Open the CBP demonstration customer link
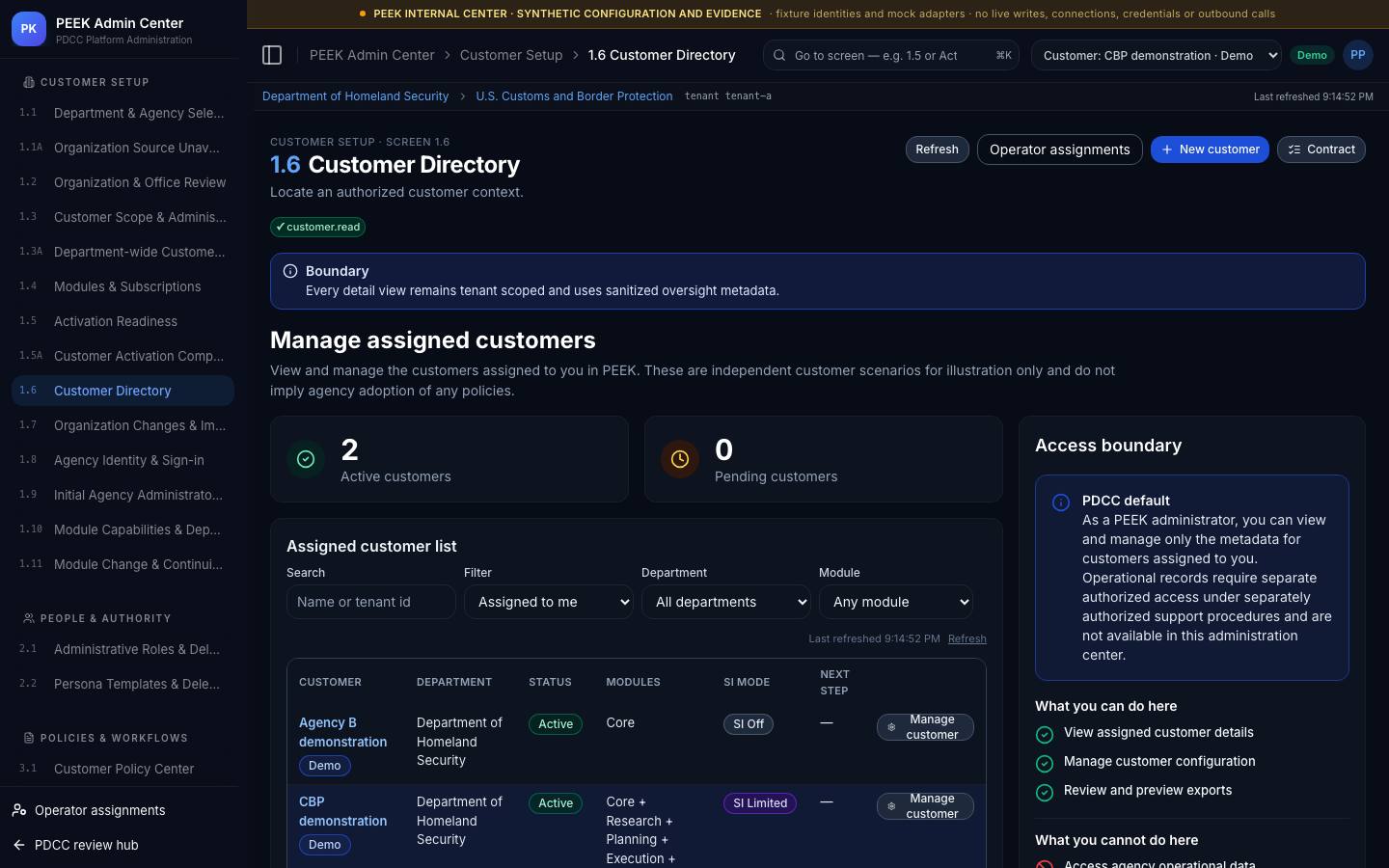Viewport: 1389px width, 868px height. pos(342,811)
